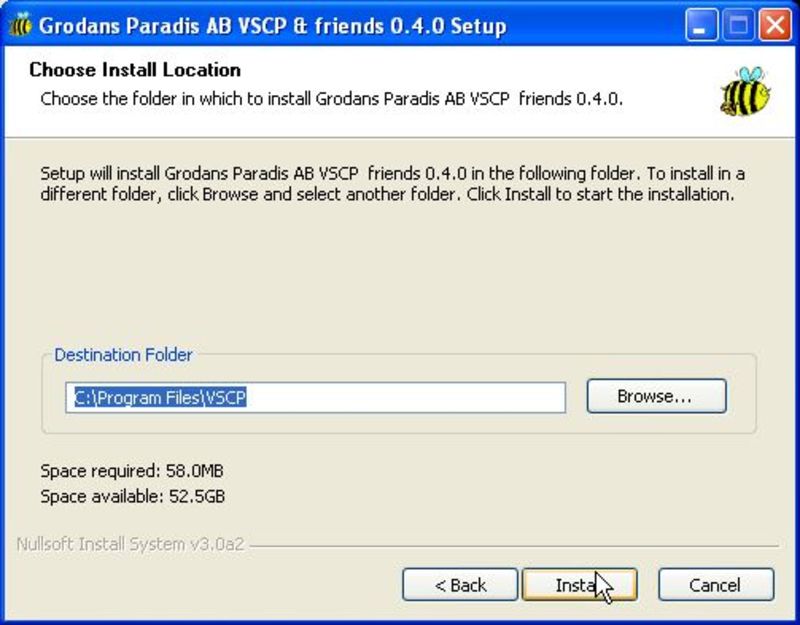Click the "Setup will install" instruction paragraph
This screenshot has height=625, width=800.
coord(390,184)
